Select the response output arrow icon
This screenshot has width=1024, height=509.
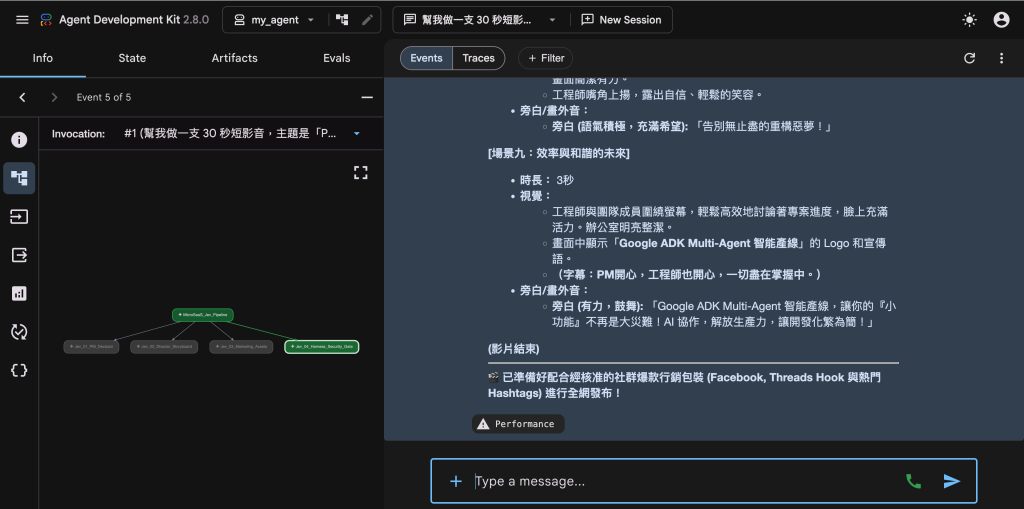pos(19,255)
